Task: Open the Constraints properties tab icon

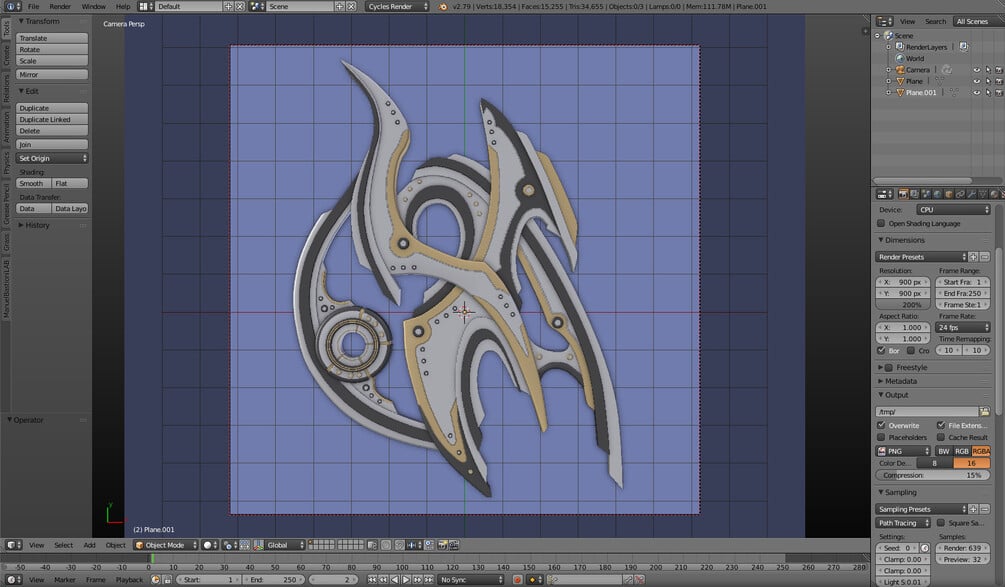Action: [x=960, y=194]
